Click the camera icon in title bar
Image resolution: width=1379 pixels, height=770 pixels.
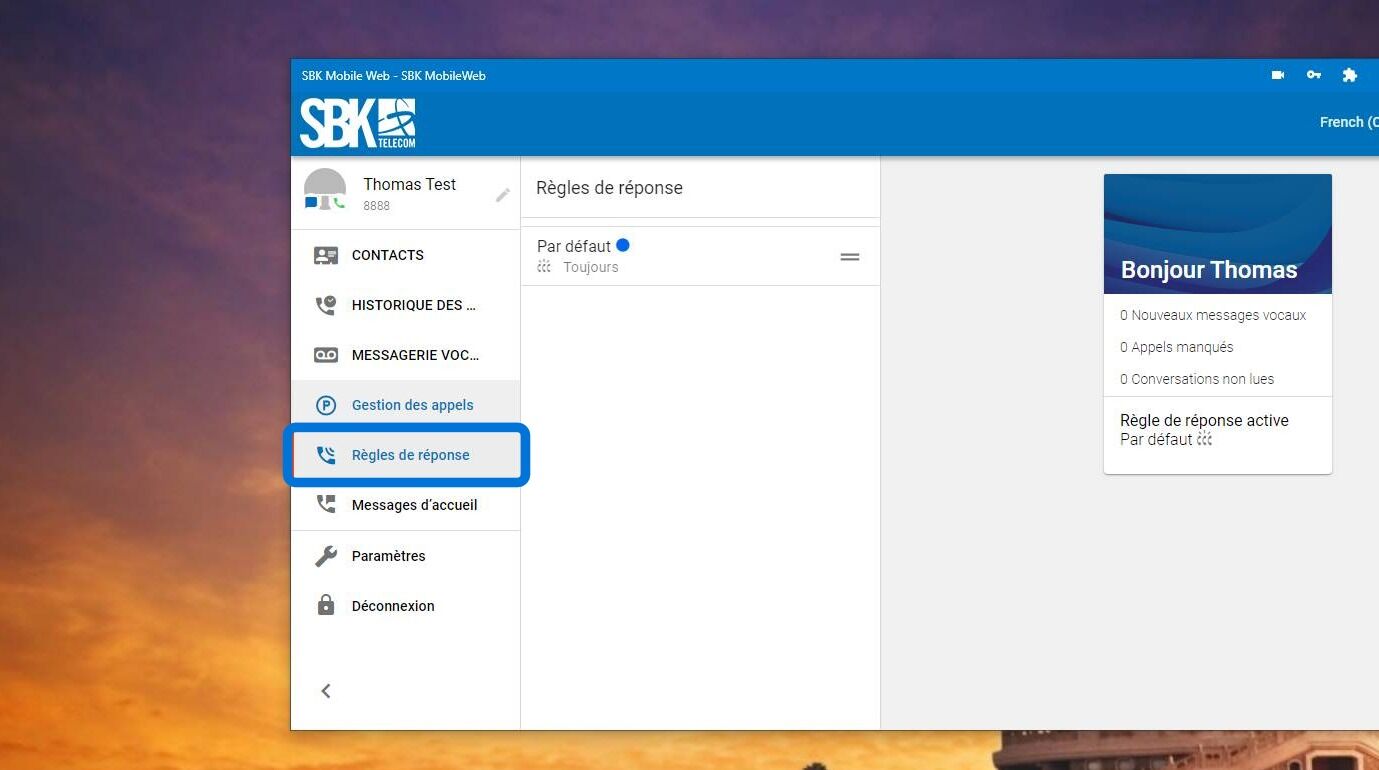coord(1278,75)
